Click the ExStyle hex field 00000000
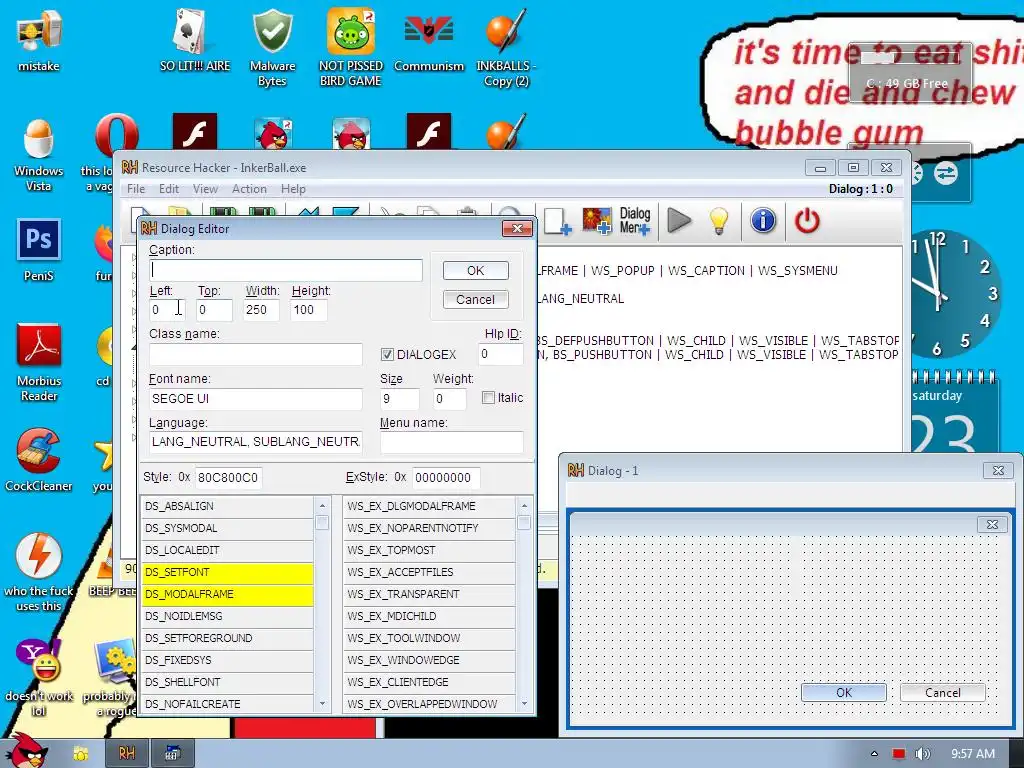Image resolution: width=1024 pixels, height=768 pixels. tap(446, 478)
